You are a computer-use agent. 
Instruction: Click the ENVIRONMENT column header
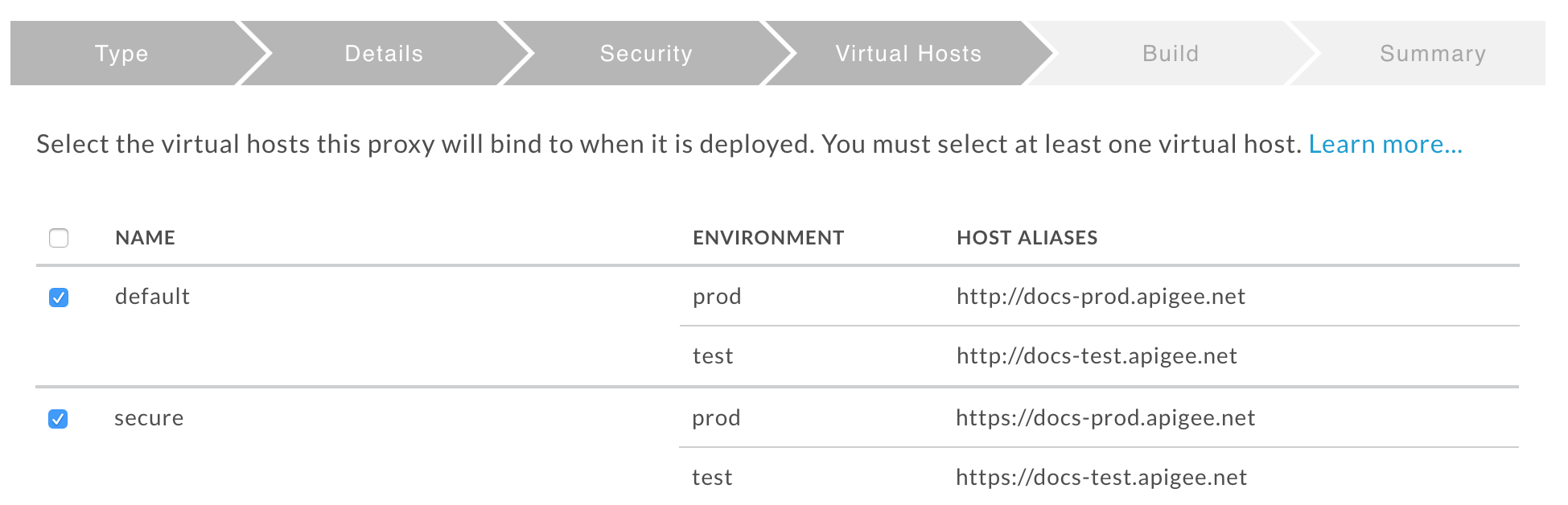pos(768,238)
